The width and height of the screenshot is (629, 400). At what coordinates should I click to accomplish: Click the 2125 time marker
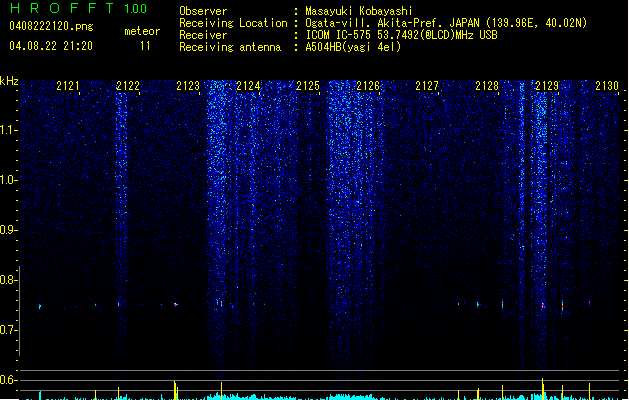tap(308, 86)
